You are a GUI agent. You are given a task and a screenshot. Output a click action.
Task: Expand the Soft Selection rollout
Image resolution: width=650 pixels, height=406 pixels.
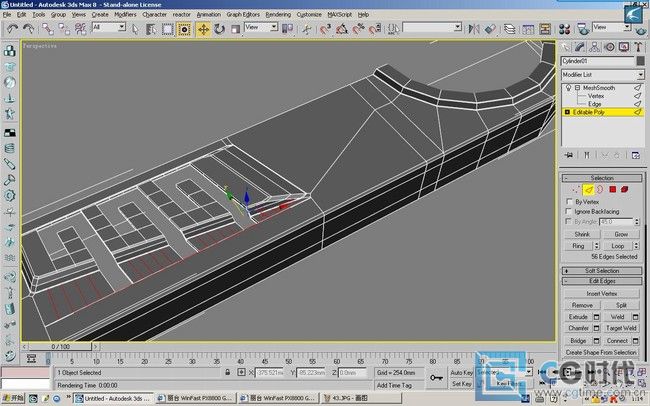(x=602, y=271)
